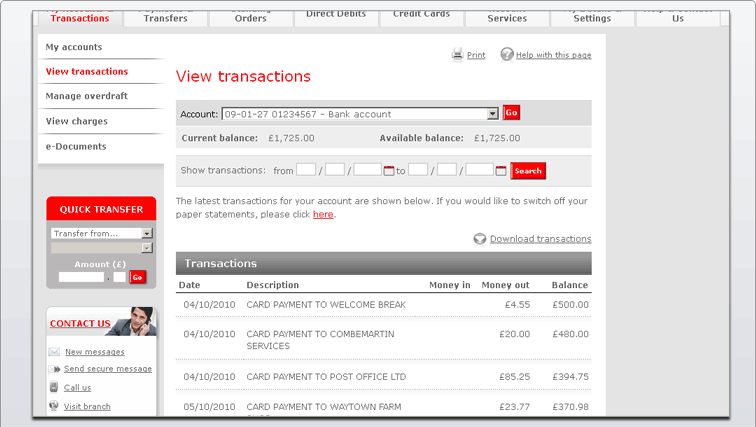This screenshot has height=427, width=756.
Task: Open the second Quick Transfer destination dropdown
Action: 147,247
